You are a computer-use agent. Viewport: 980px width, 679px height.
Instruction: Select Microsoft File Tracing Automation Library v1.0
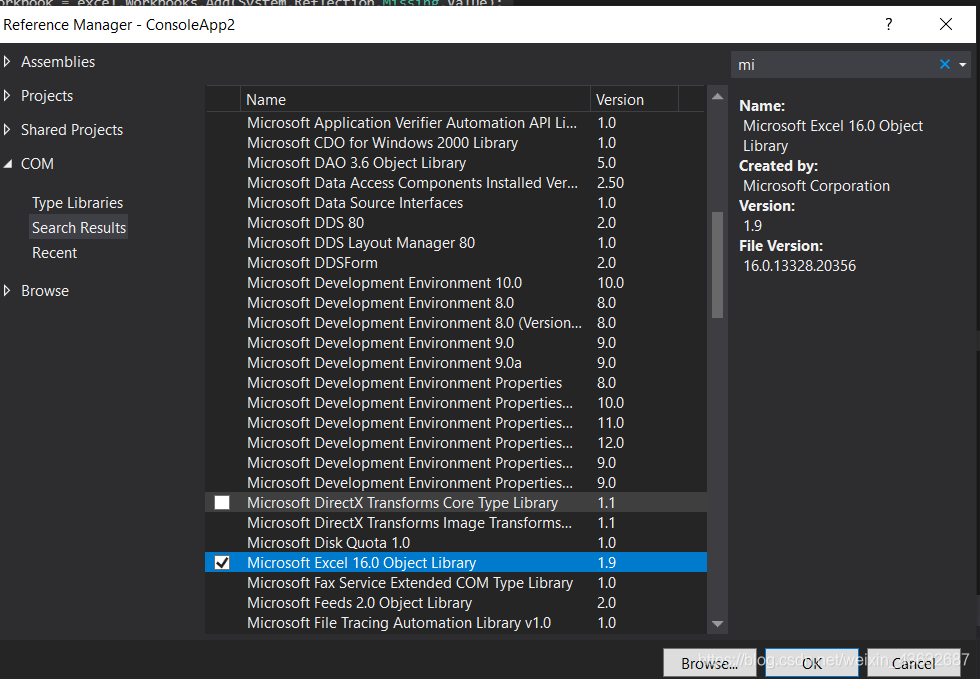pos(456,623)
